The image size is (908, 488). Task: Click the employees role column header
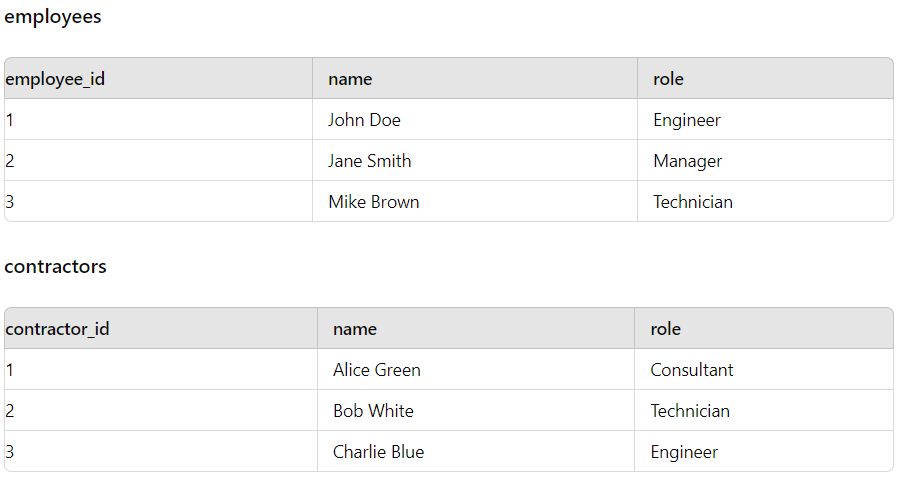[765, 79]
